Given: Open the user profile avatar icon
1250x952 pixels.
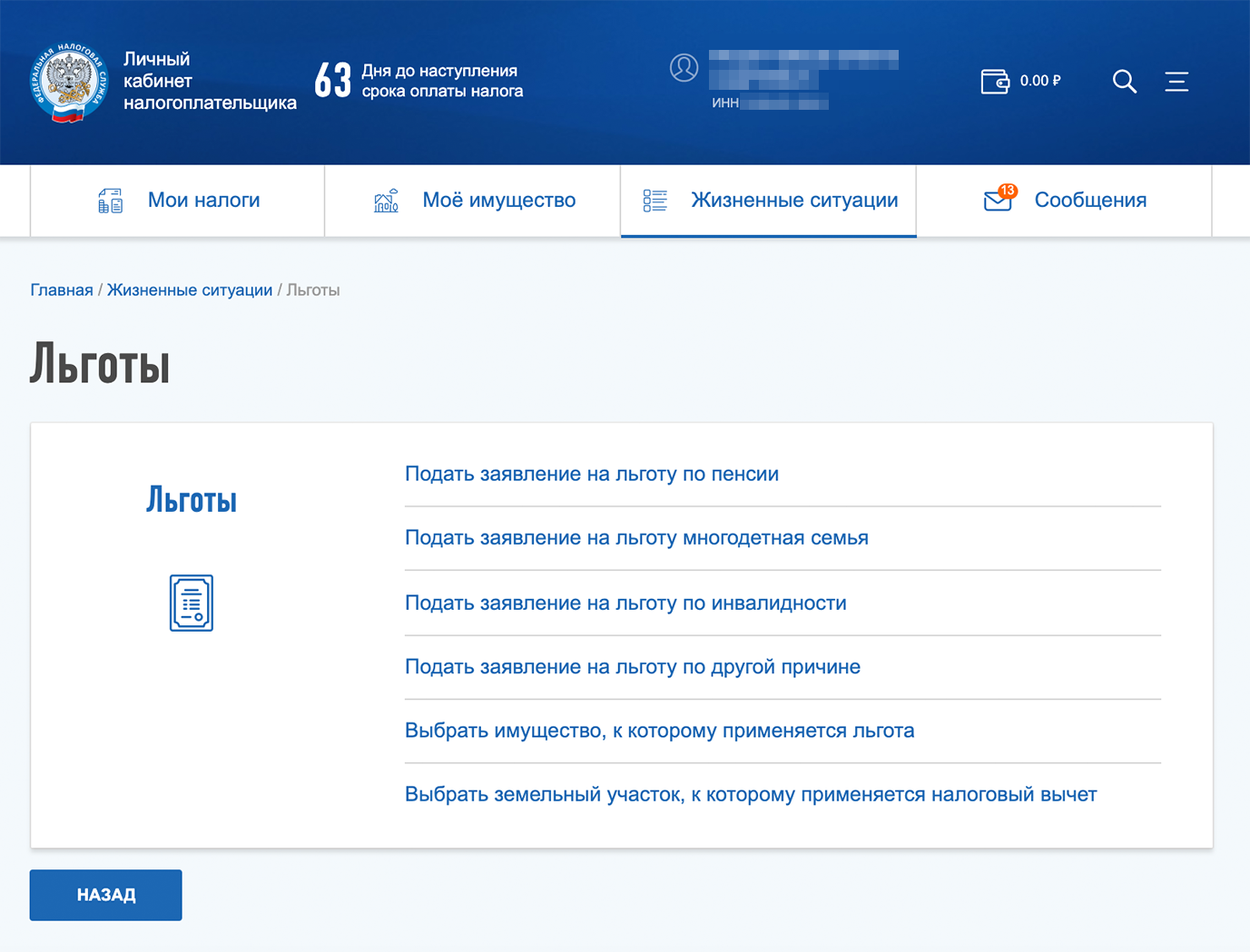Looking at the screenshot, I should click(684, 67).
